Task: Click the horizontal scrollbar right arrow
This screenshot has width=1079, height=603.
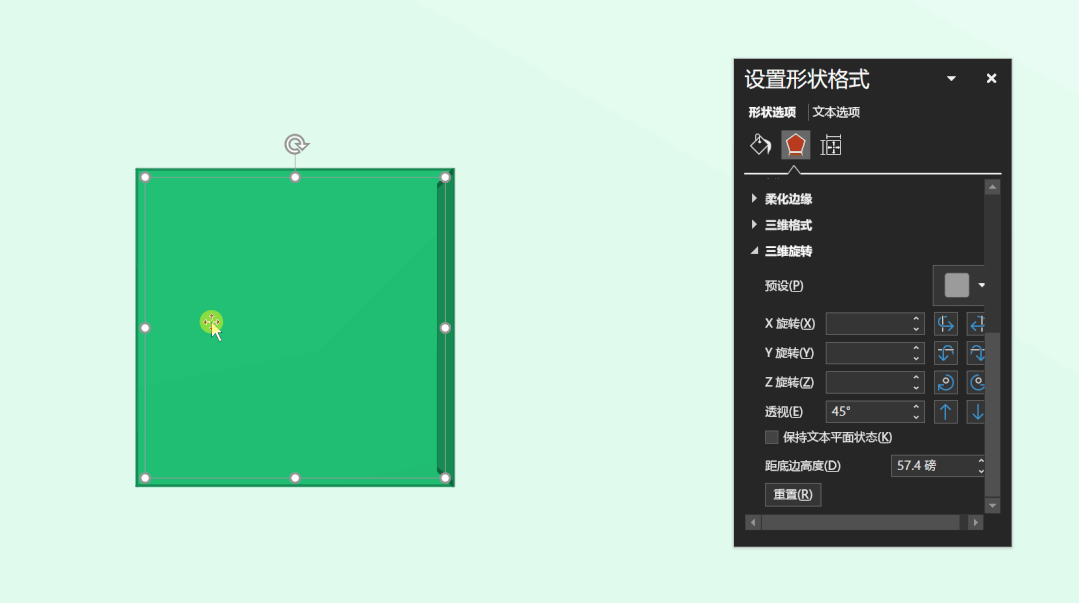Action: (975, 522)
